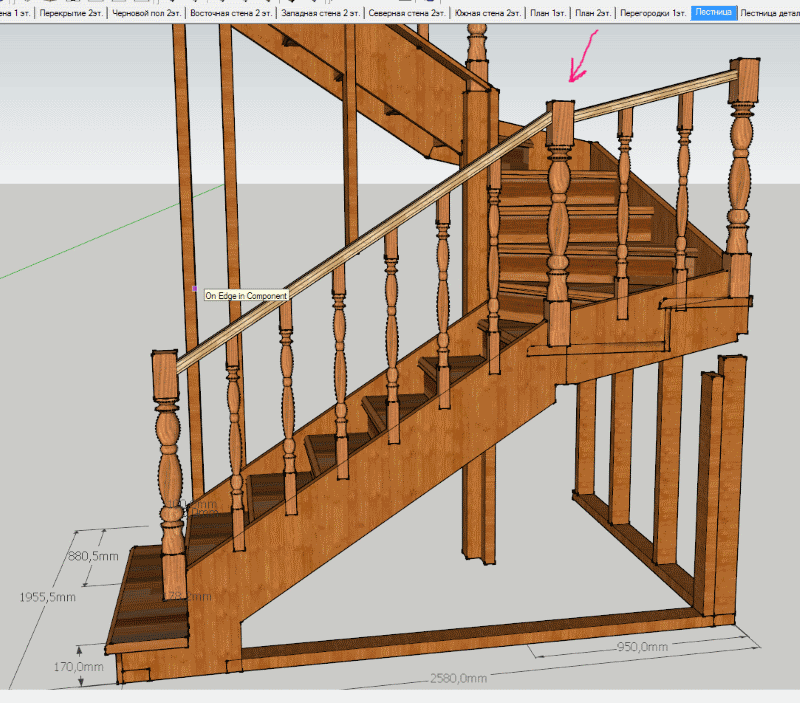Select the 880,5mm dimension label
800x703 pixels.
[x=94, y=556]
